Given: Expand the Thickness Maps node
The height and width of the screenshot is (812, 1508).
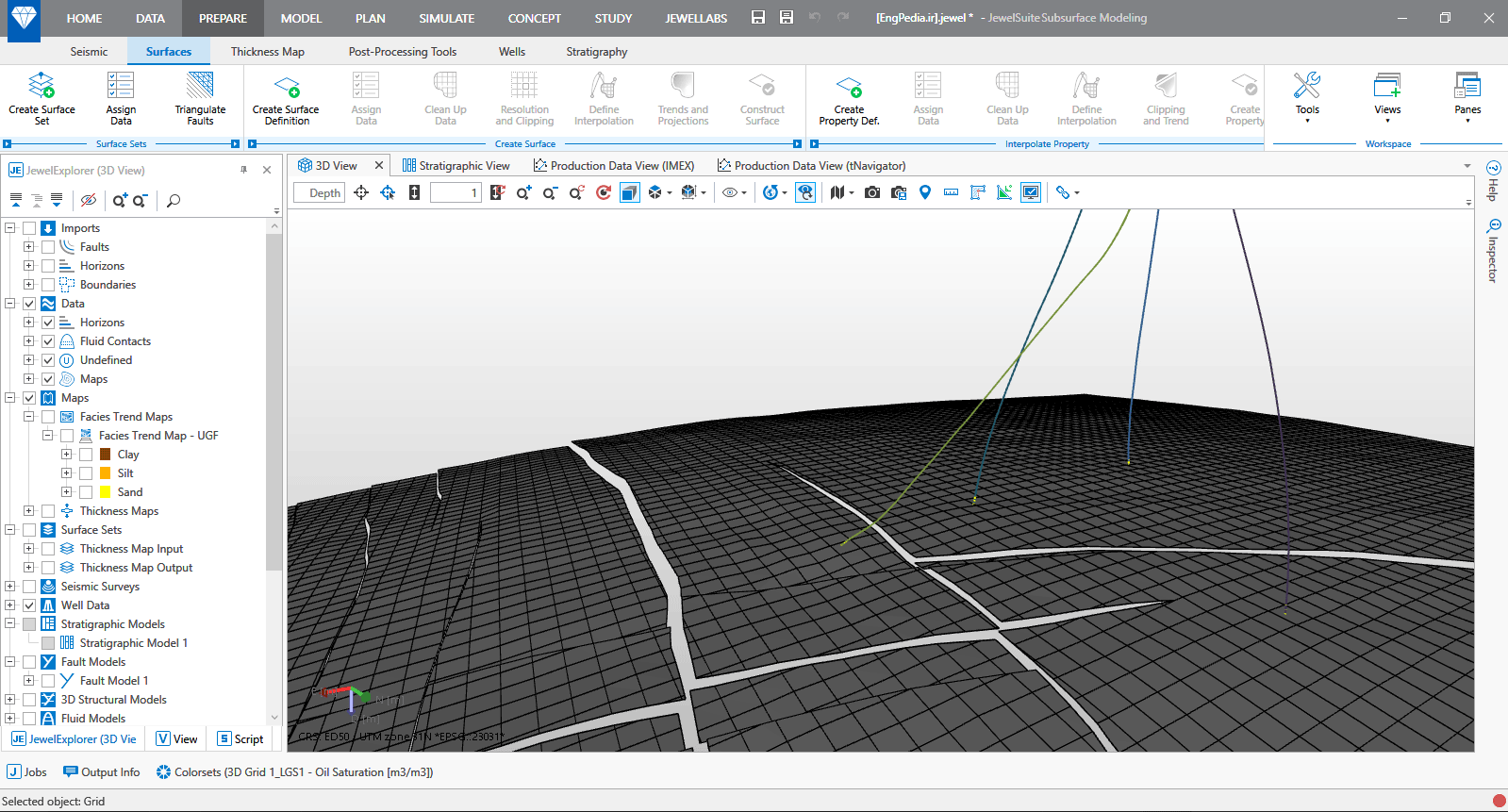Looking at the screenshot, I should [28, 511].
